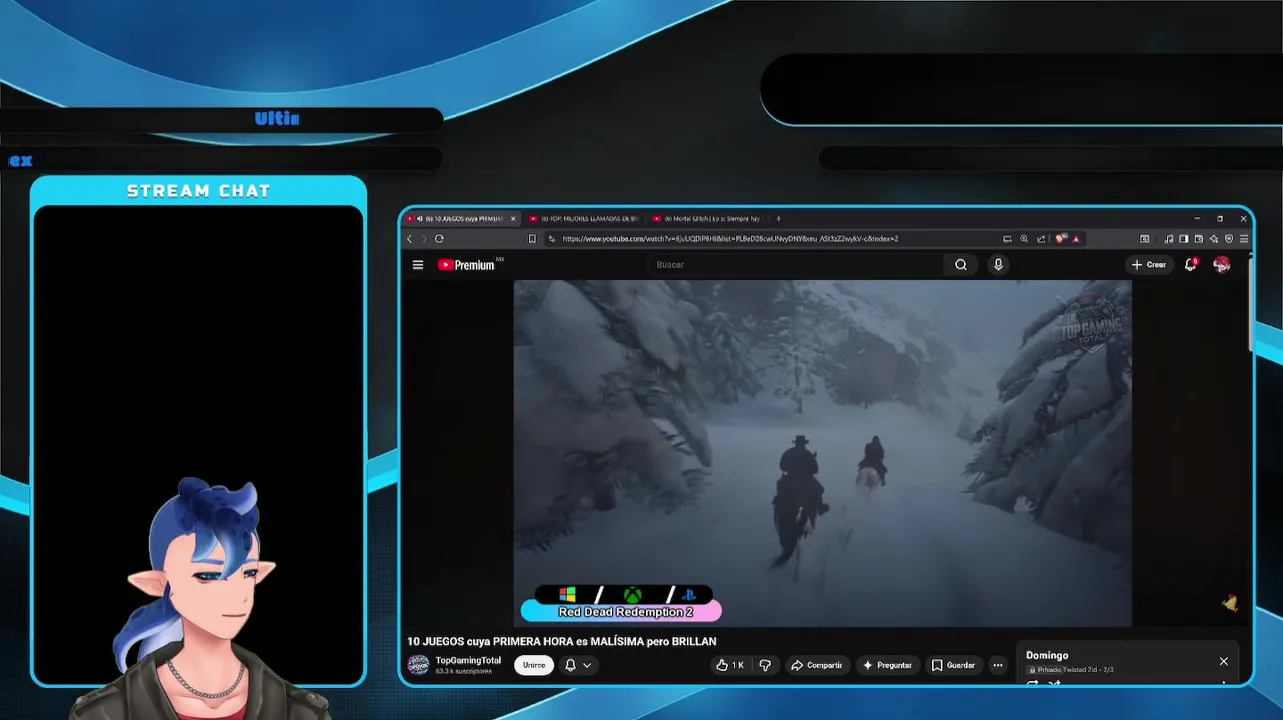
Task: Click the Unirse button
Action: 534,665
